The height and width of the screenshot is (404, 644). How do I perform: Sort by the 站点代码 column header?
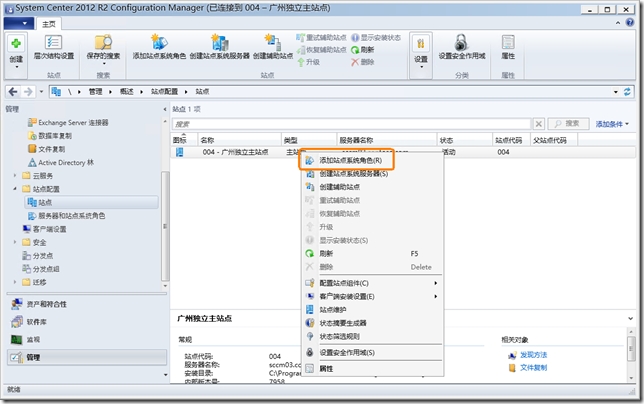click(x=511, y=140)
